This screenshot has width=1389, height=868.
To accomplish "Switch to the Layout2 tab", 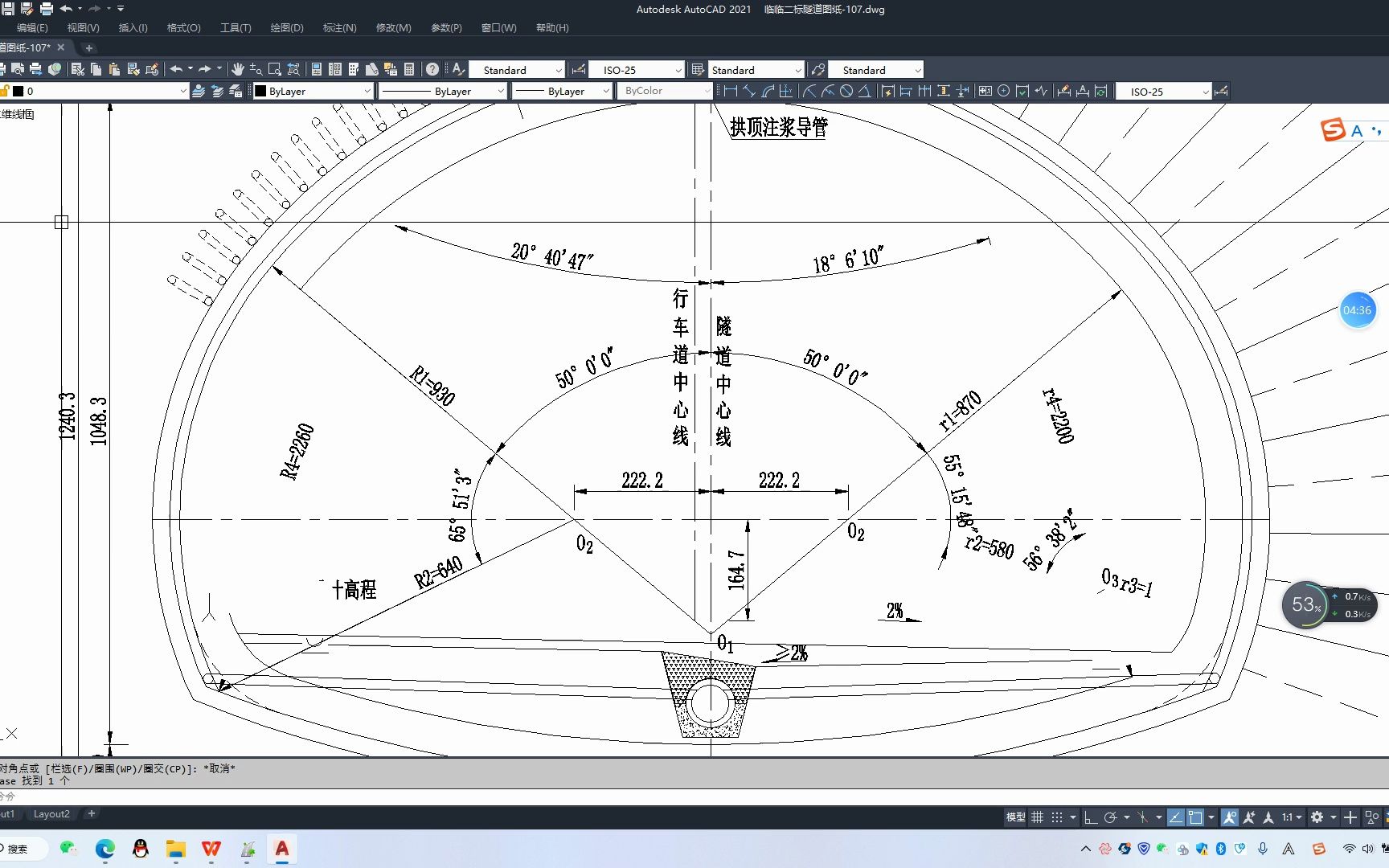I will (51, 814).
